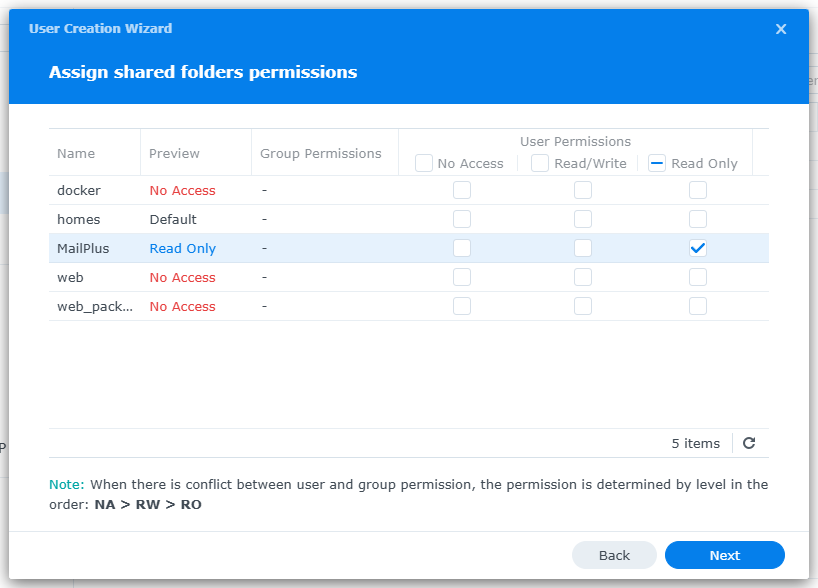Check No Access for docker folder

[x=462, y=190]
